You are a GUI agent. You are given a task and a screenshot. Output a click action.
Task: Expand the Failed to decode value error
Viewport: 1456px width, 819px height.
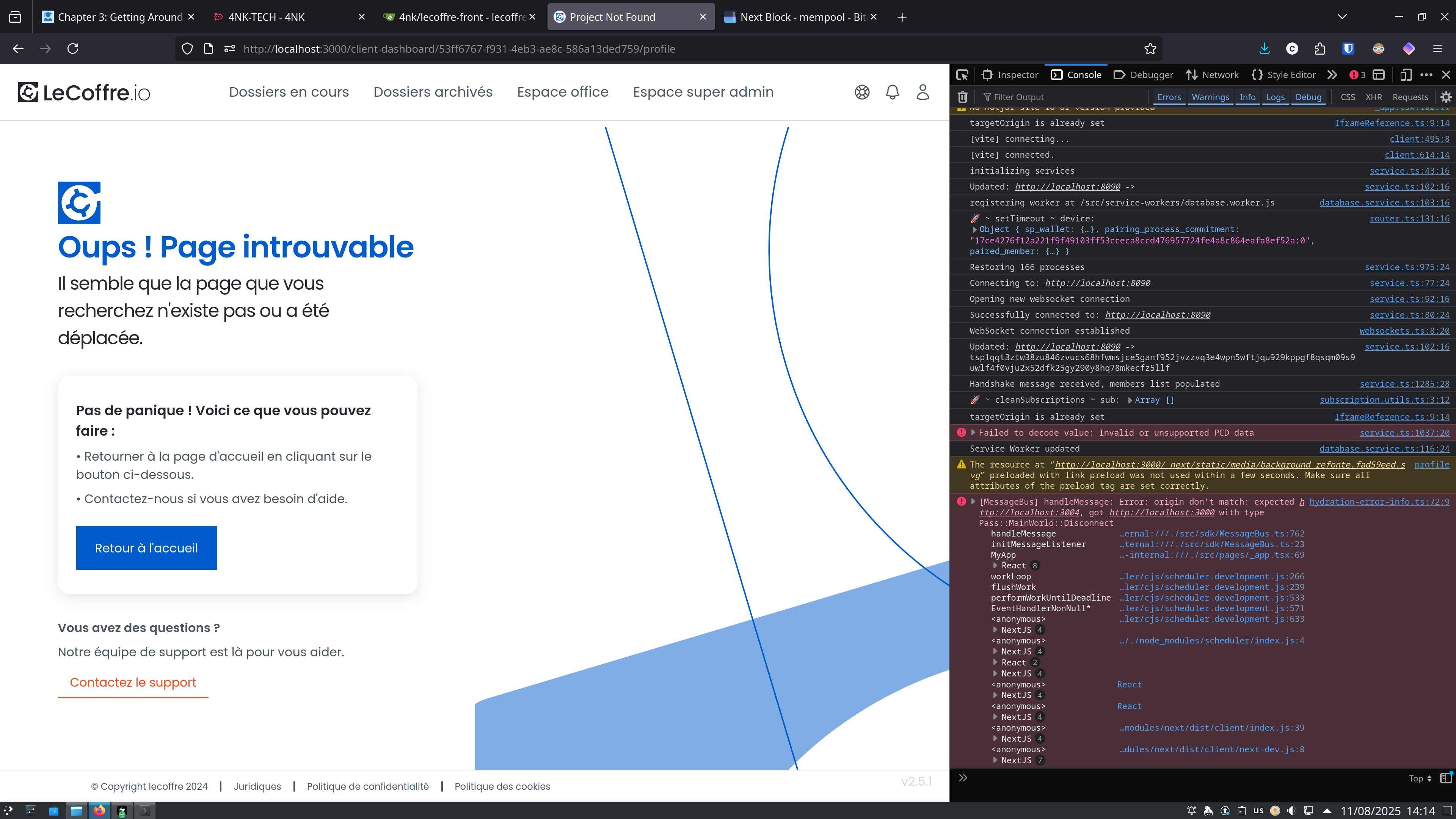click(973, 432)
